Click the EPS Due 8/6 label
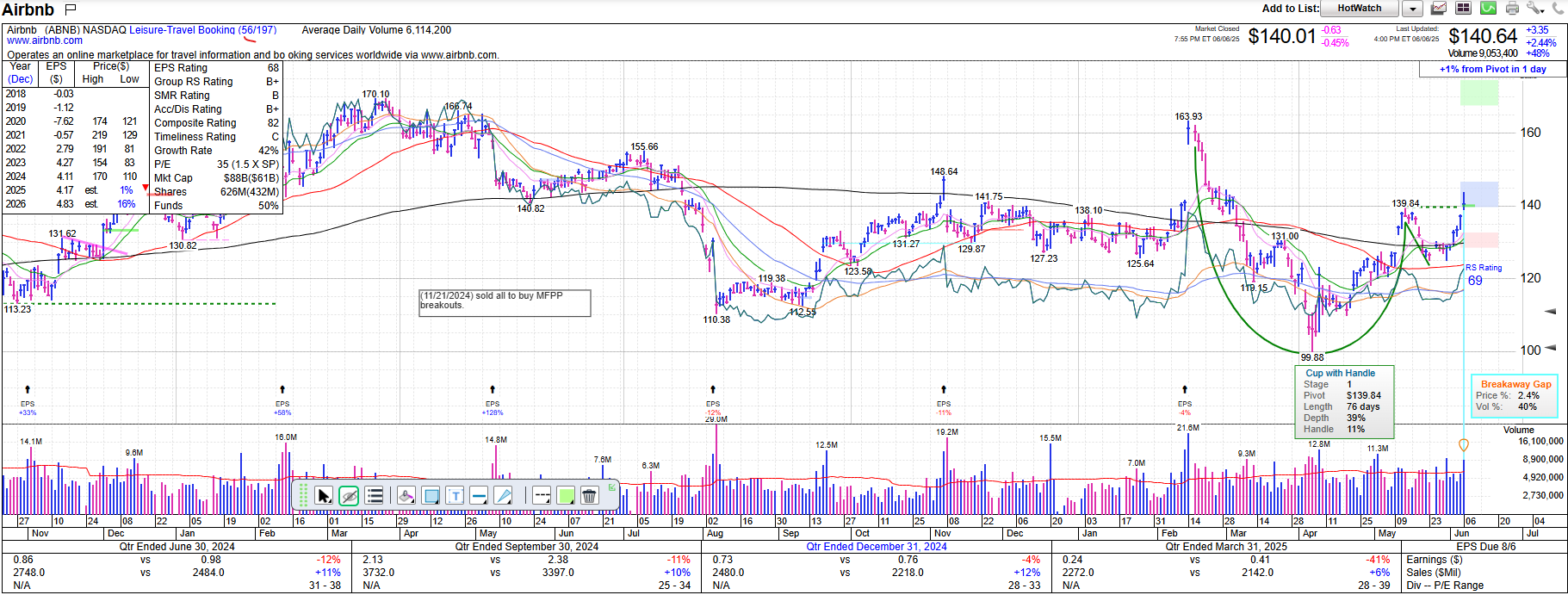Image resolution: width=1568 pixels, height=595 pixels. pyautogui.click(x=1485, y=547)
